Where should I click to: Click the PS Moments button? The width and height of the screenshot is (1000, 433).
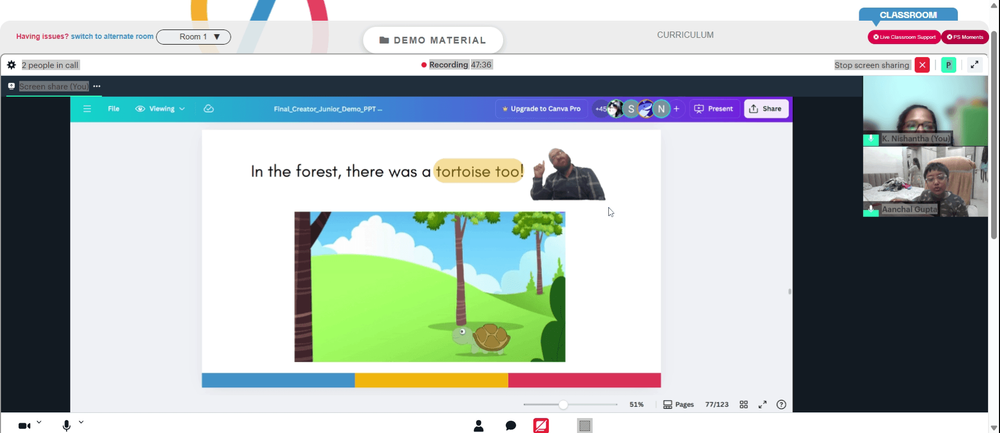965,37
